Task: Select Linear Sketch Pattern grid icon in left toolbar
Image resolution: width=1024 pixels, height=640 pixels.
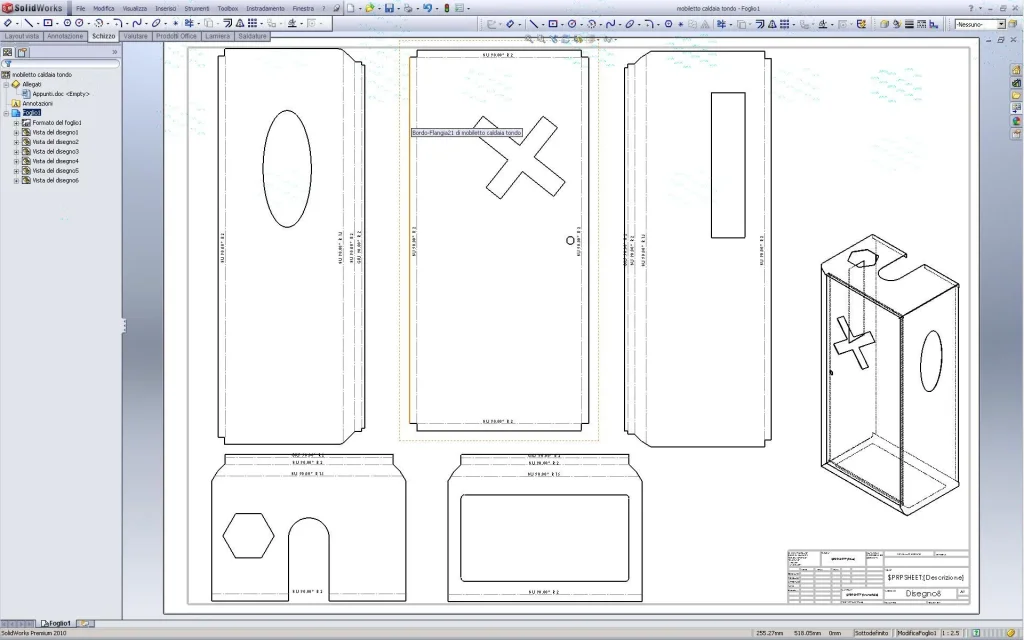Action: [x=252, y=23]
